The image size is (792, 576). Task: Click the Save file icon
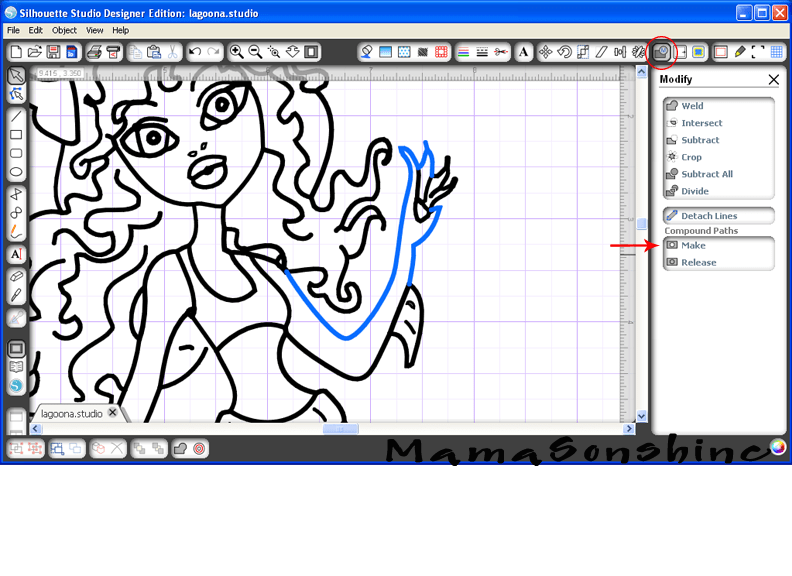(54, 52)
